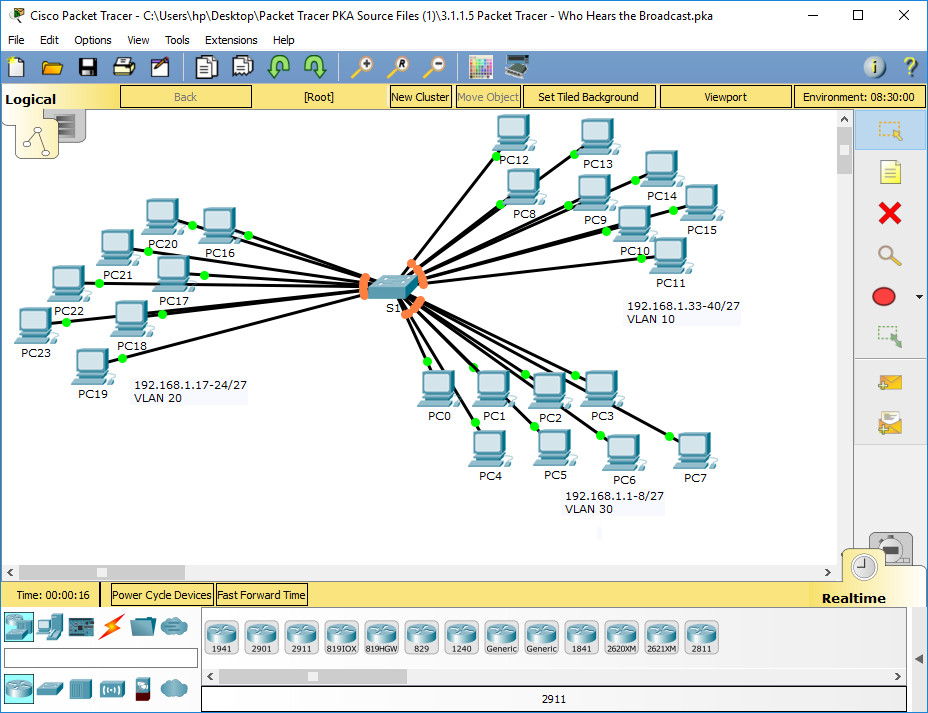Open the Drawing Palette
Screen dimensions: 928x713
(x=481, y=67)
